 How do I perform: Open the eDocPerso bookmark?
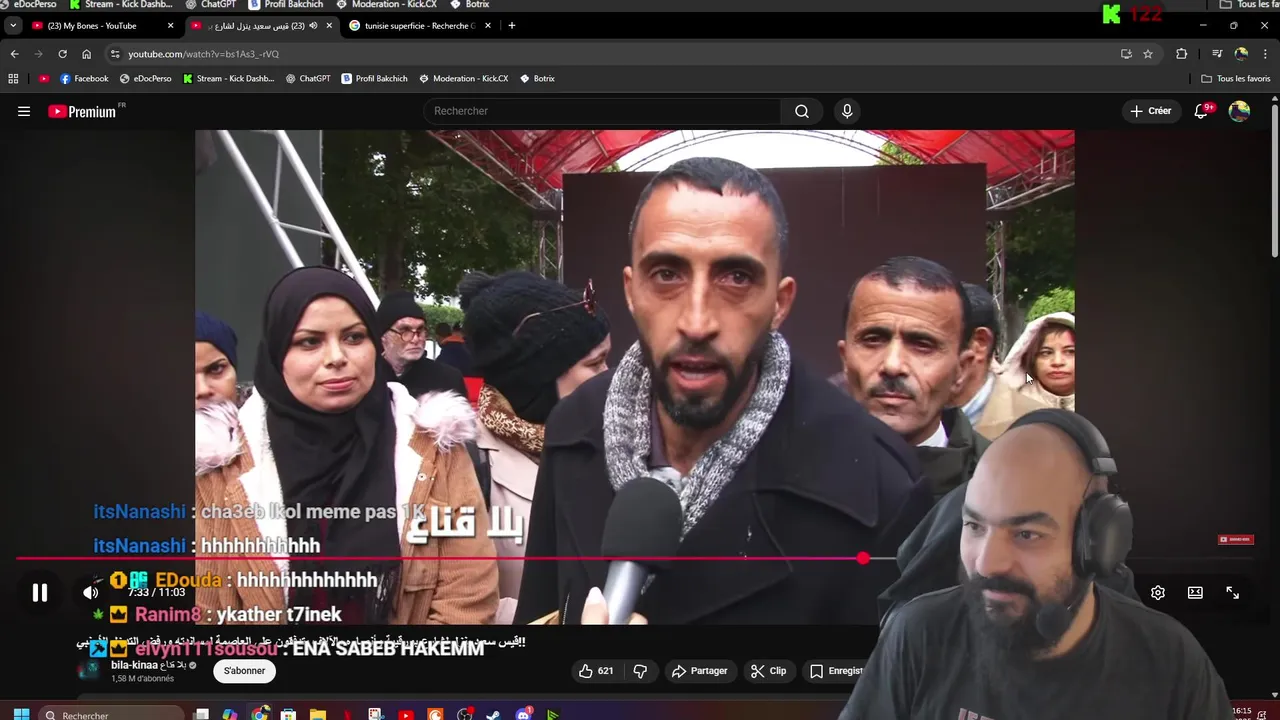point(145,78)
